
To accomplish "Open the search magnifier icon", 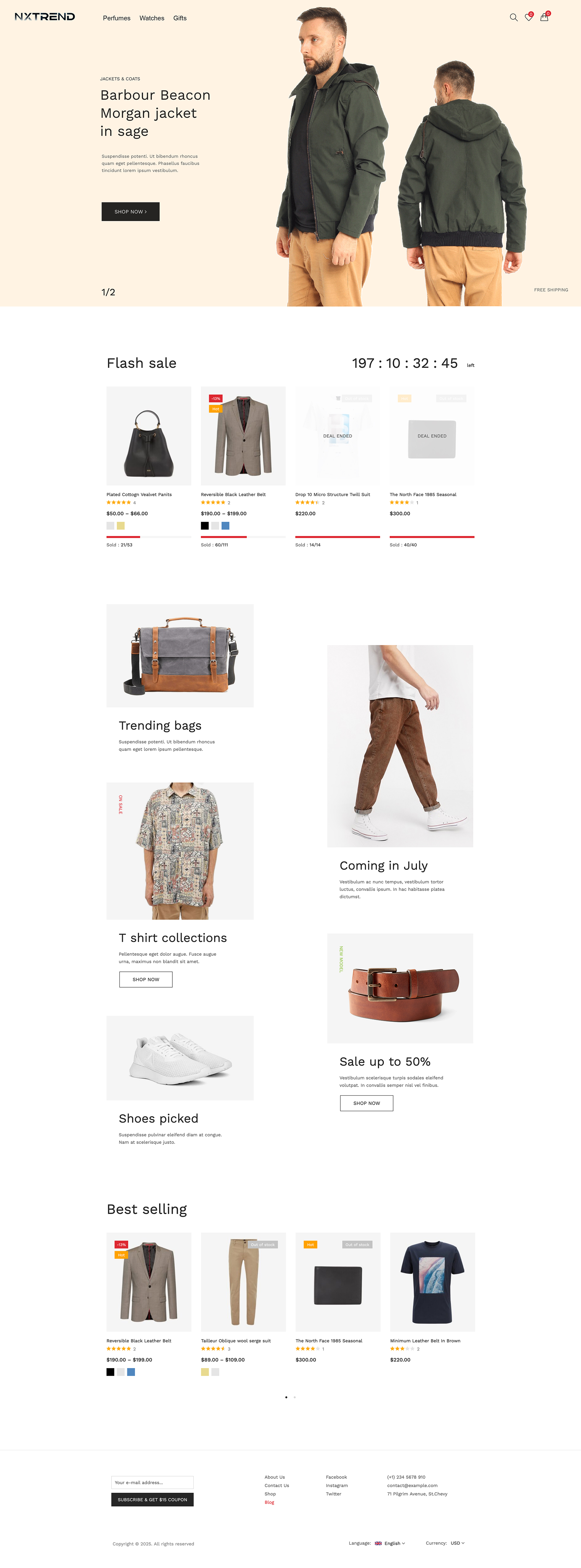I will (513, 18).
